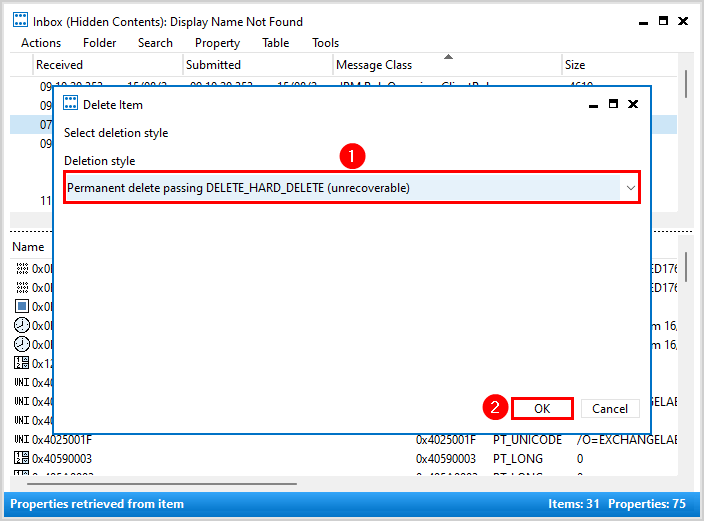Click the second clock property icon
The width and height of the screenshot is (704, 521).
click(22, 344)
